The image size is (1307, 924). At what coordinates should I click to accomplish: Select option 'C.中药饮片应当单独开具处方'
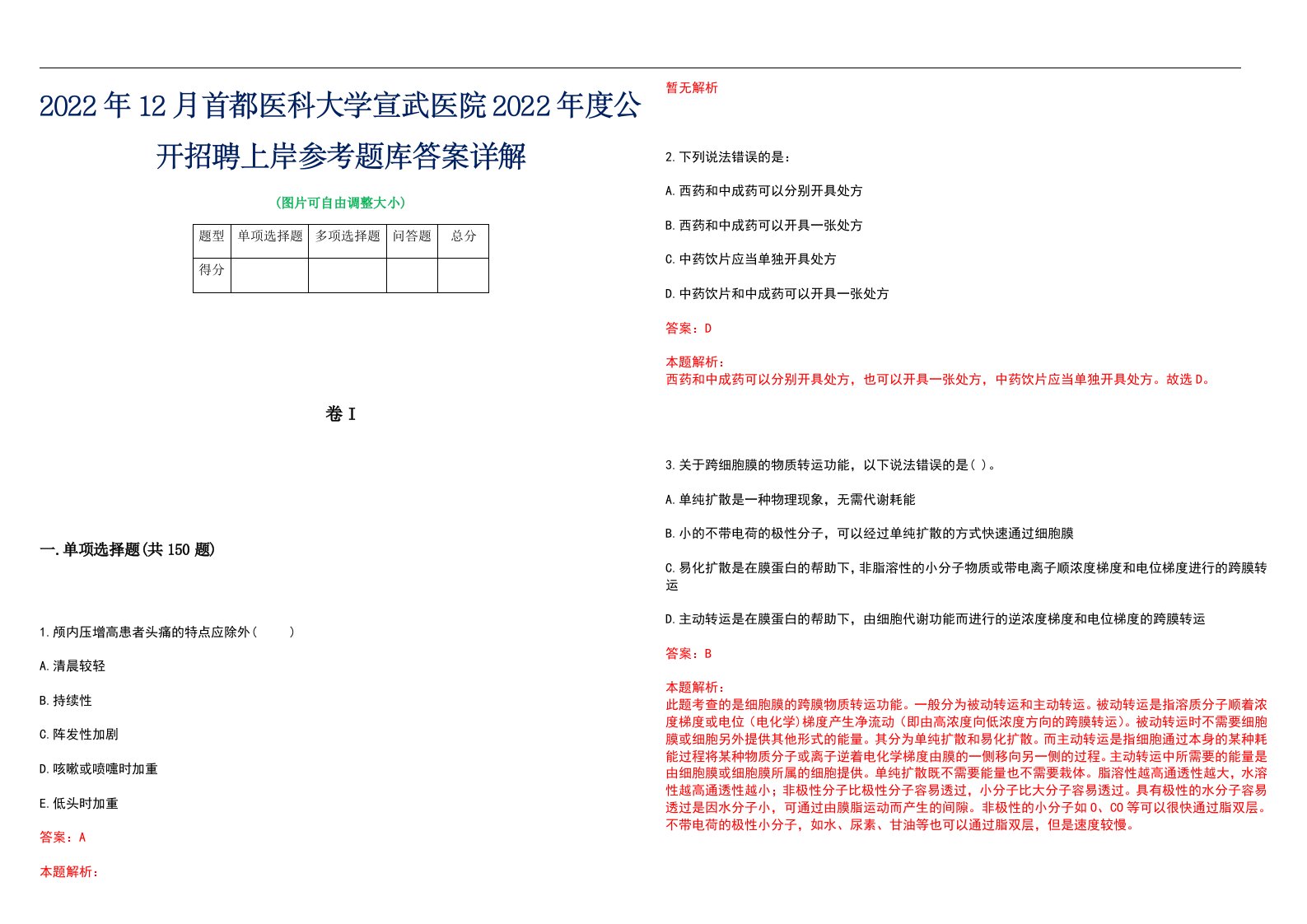coord(751,259)
